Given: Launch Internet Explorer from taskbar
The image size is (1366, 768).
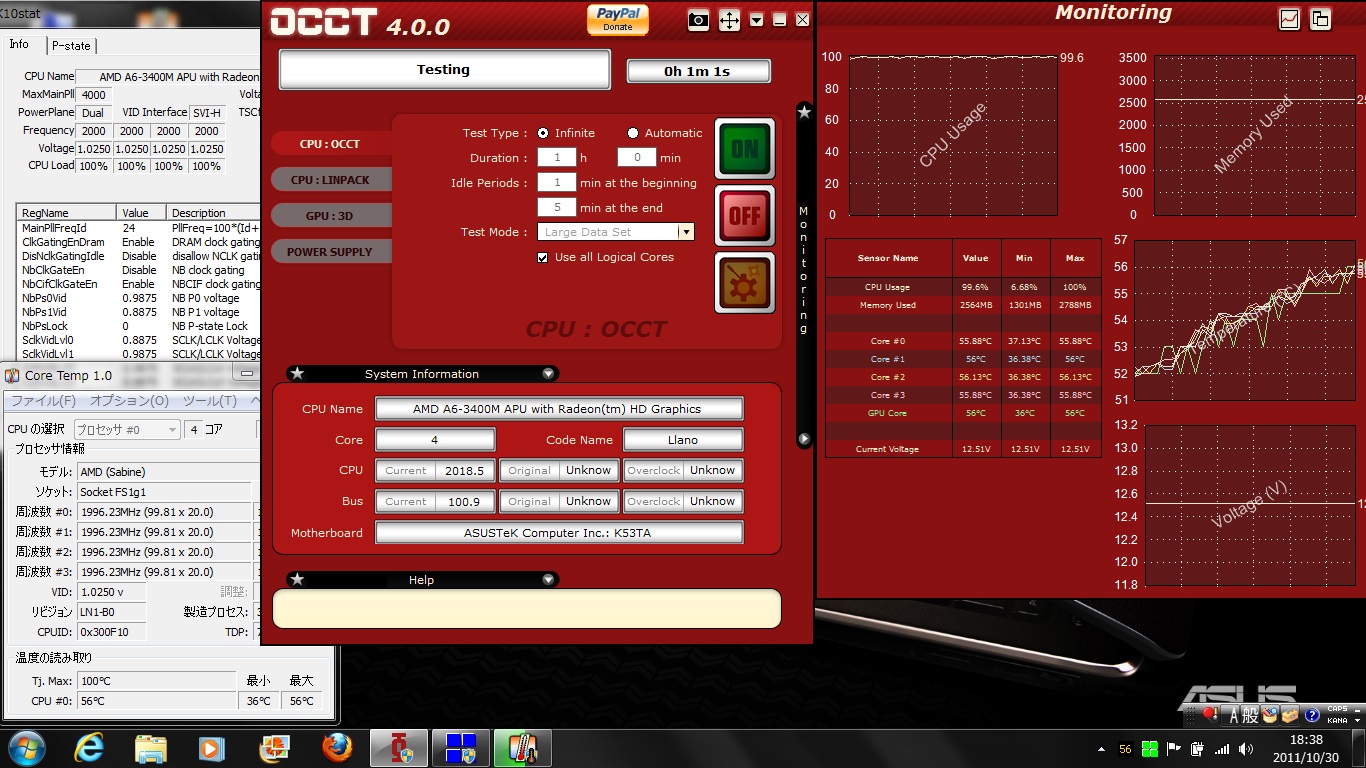Looking at the screenshot, I should pos(89,748).
